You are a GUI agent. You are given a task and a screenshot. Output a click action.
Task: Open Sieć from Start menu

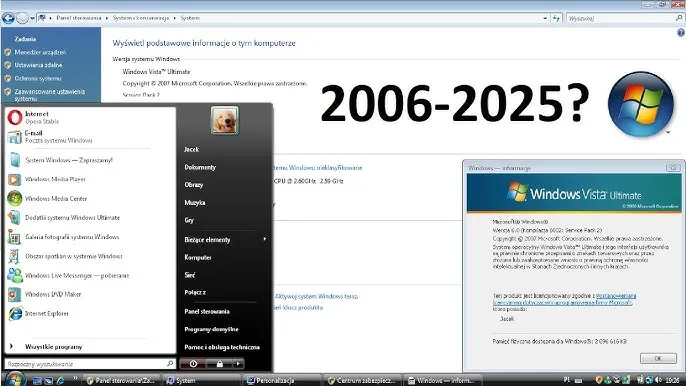click(x=189, y=275)
